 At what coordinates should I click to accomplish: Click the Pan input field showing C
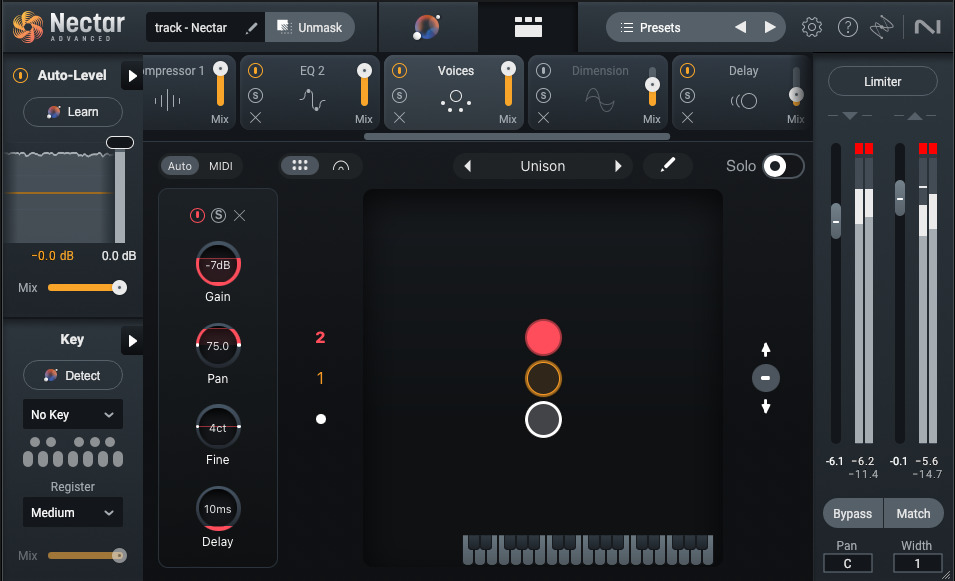click(847, 564)
